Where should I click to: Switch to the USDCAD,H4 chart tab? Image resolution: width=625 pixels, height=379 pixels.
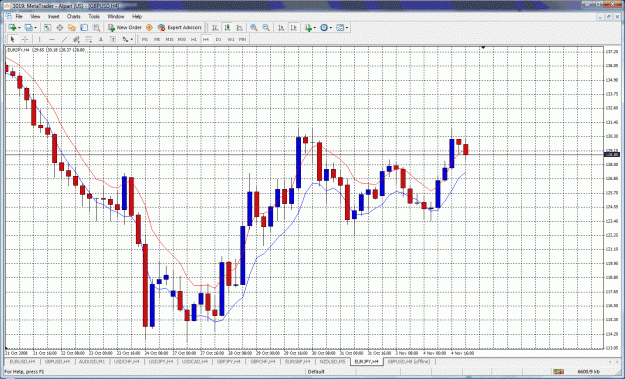[x=195, y=361]
